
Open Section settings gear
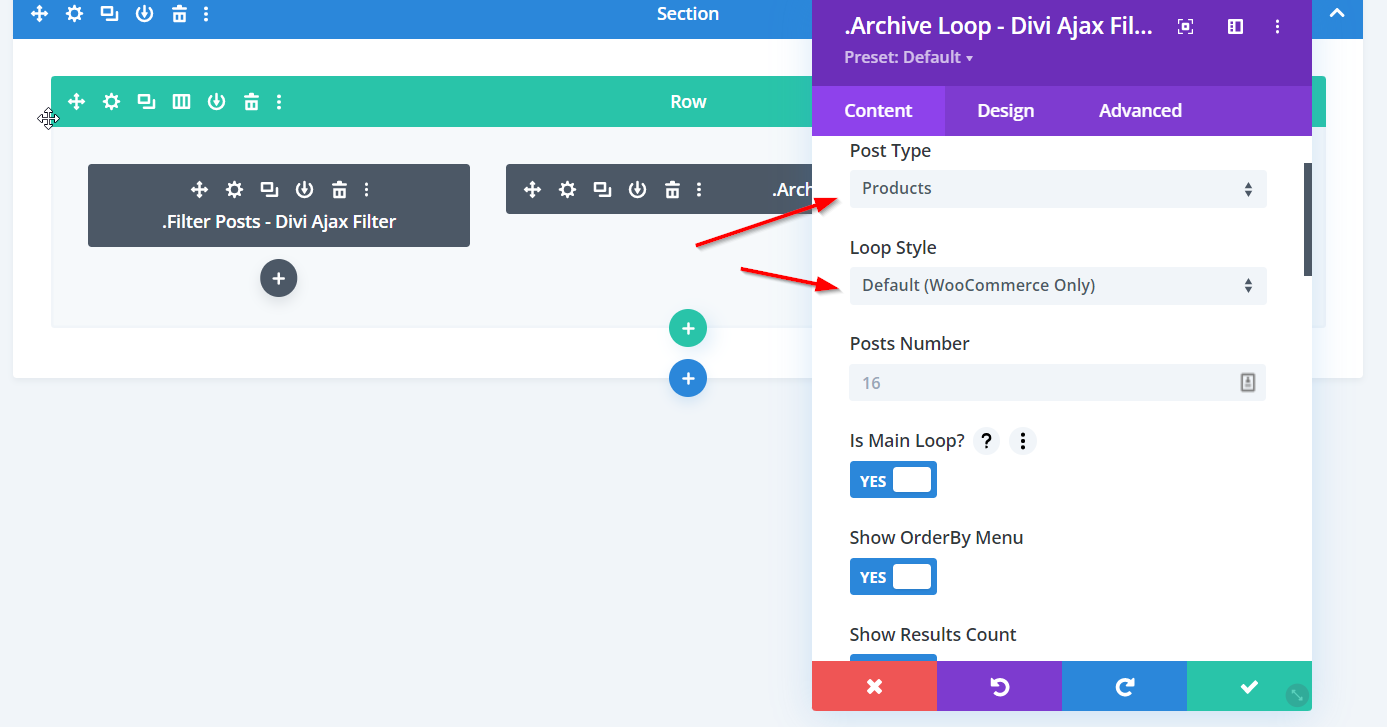coord(74,14)
